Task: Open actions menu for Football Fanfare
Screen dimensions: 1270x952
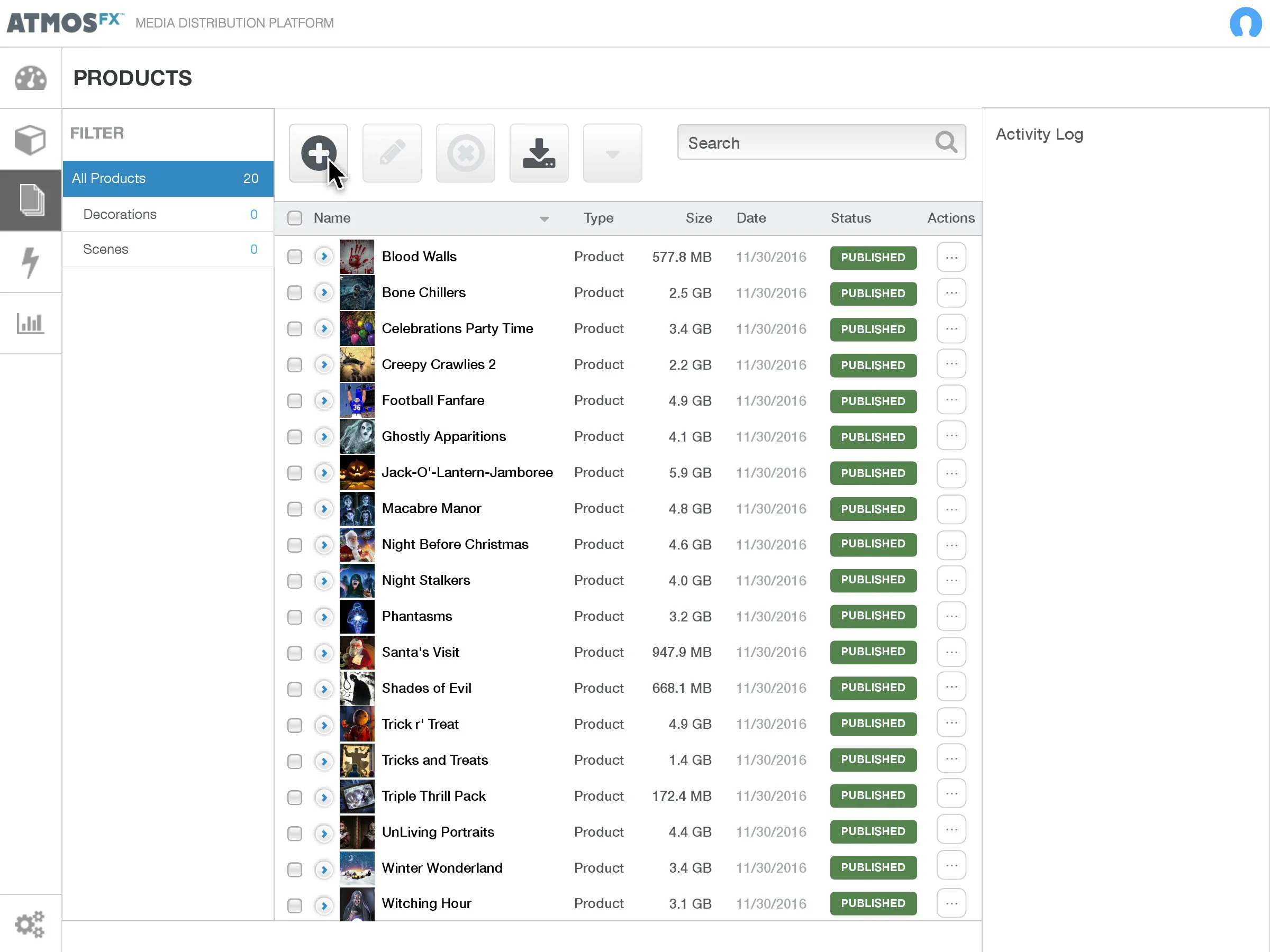Action: (x=951, y=400)
